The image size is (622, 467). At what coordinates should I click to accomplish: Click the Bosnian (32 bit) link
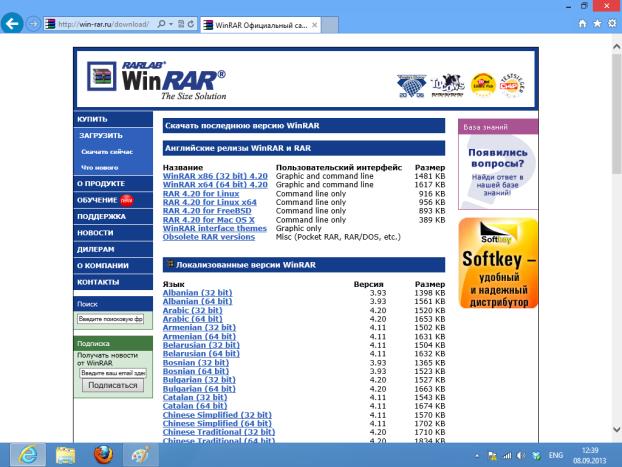pos(196,363)
